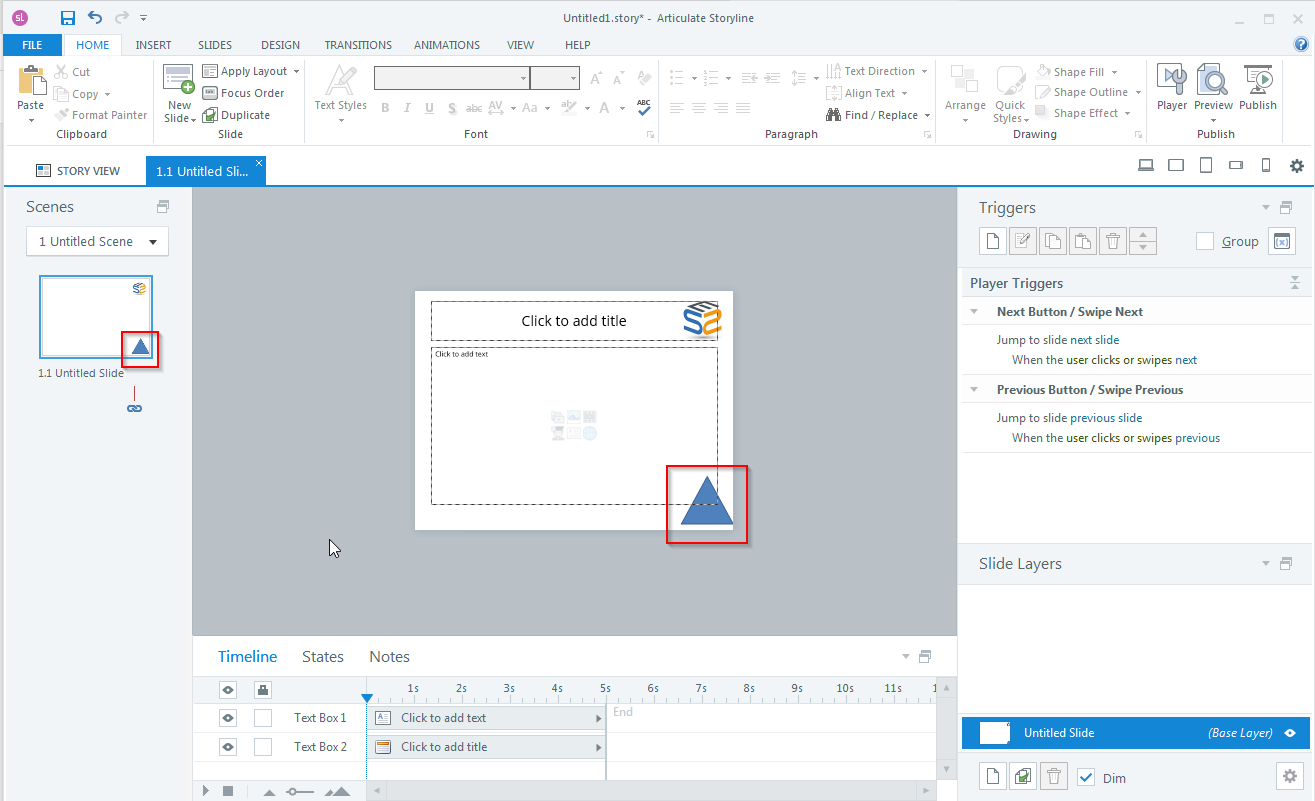Open Quick Styles gallery

pos(1010,94)
